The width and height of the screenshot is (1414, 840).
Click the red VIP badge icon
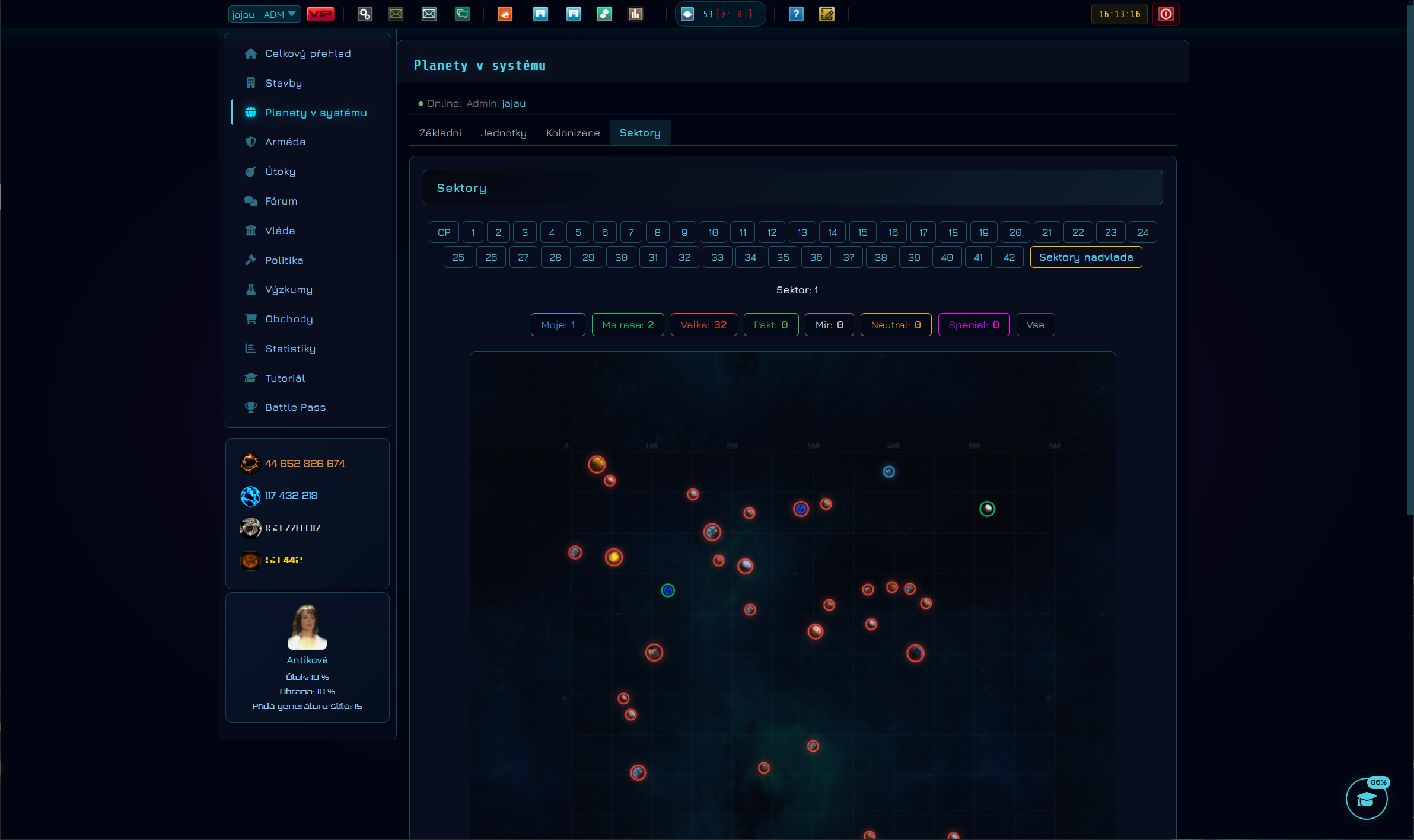coord(320,14)
